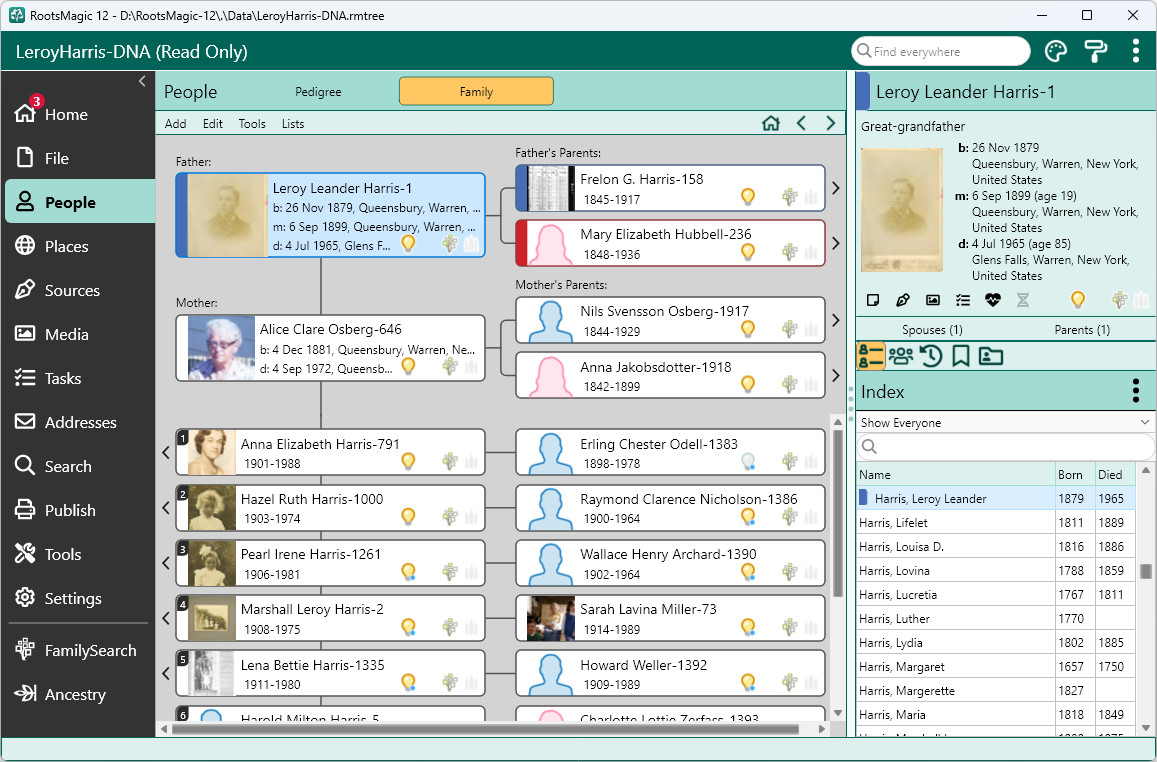
Task: Click the Find everywhere search box
Action: tap(941, 52)
